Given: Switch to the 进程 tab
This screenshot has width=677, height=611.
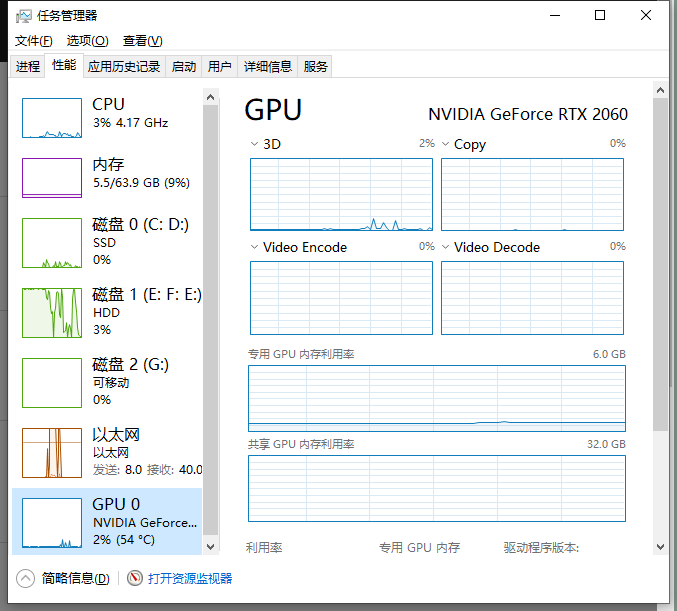Looking at the screenshot, I should coord(28,66).
